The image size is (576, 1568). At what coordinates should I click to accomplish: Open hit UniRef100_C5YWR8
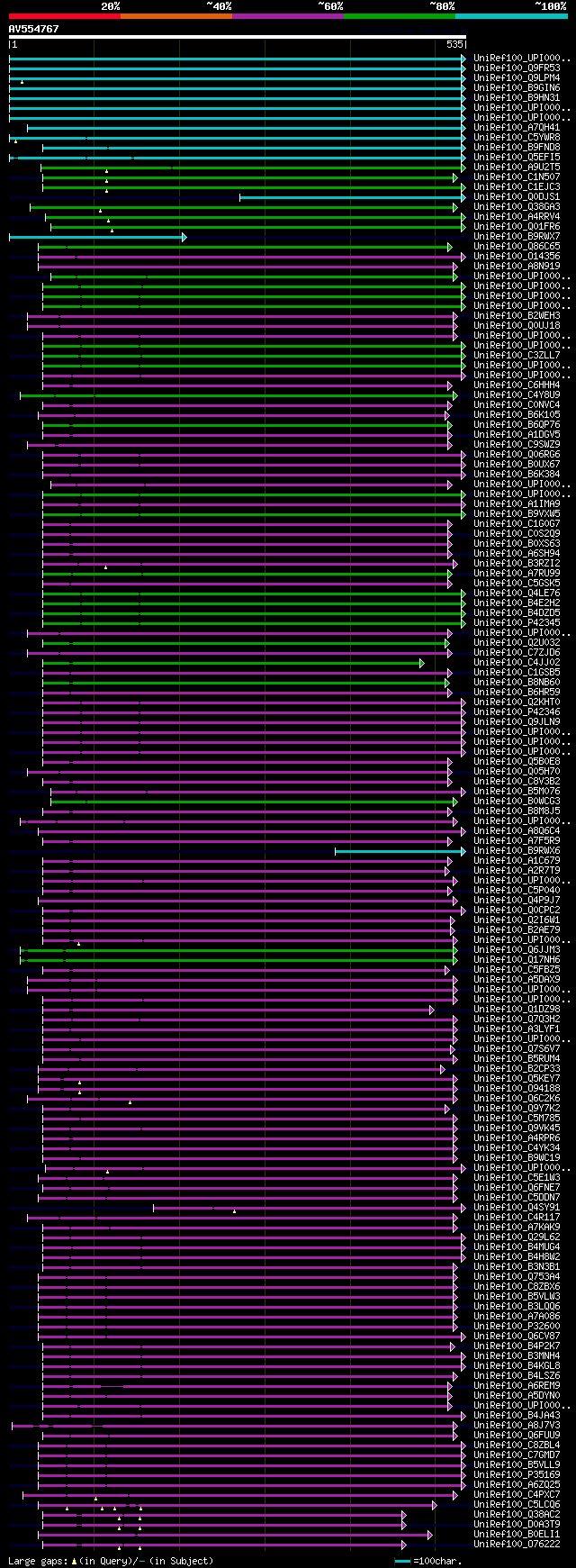517,137
